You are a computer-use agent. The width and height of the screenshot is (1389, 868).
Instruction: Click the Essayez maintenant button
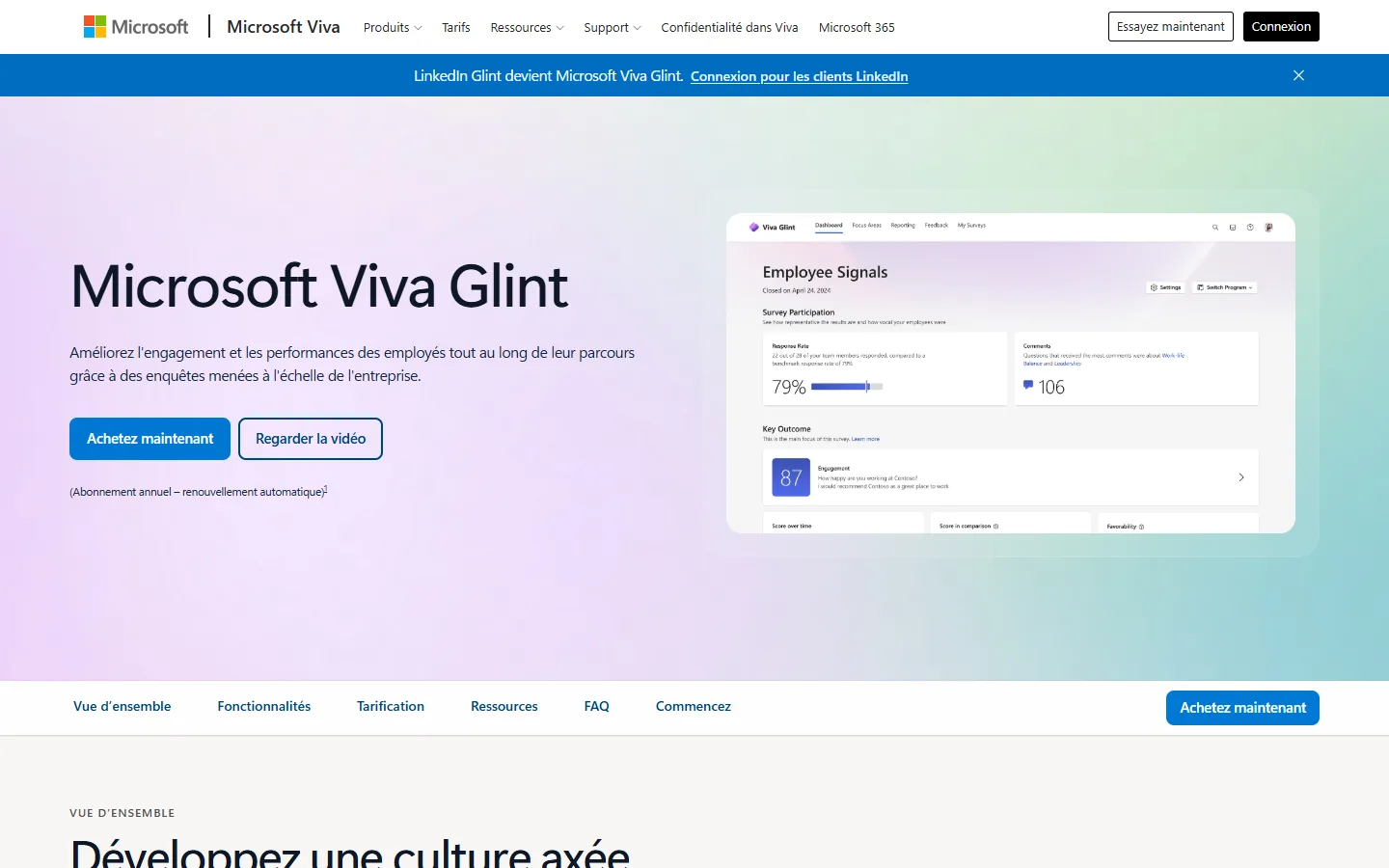click(x=1171, y=27)
